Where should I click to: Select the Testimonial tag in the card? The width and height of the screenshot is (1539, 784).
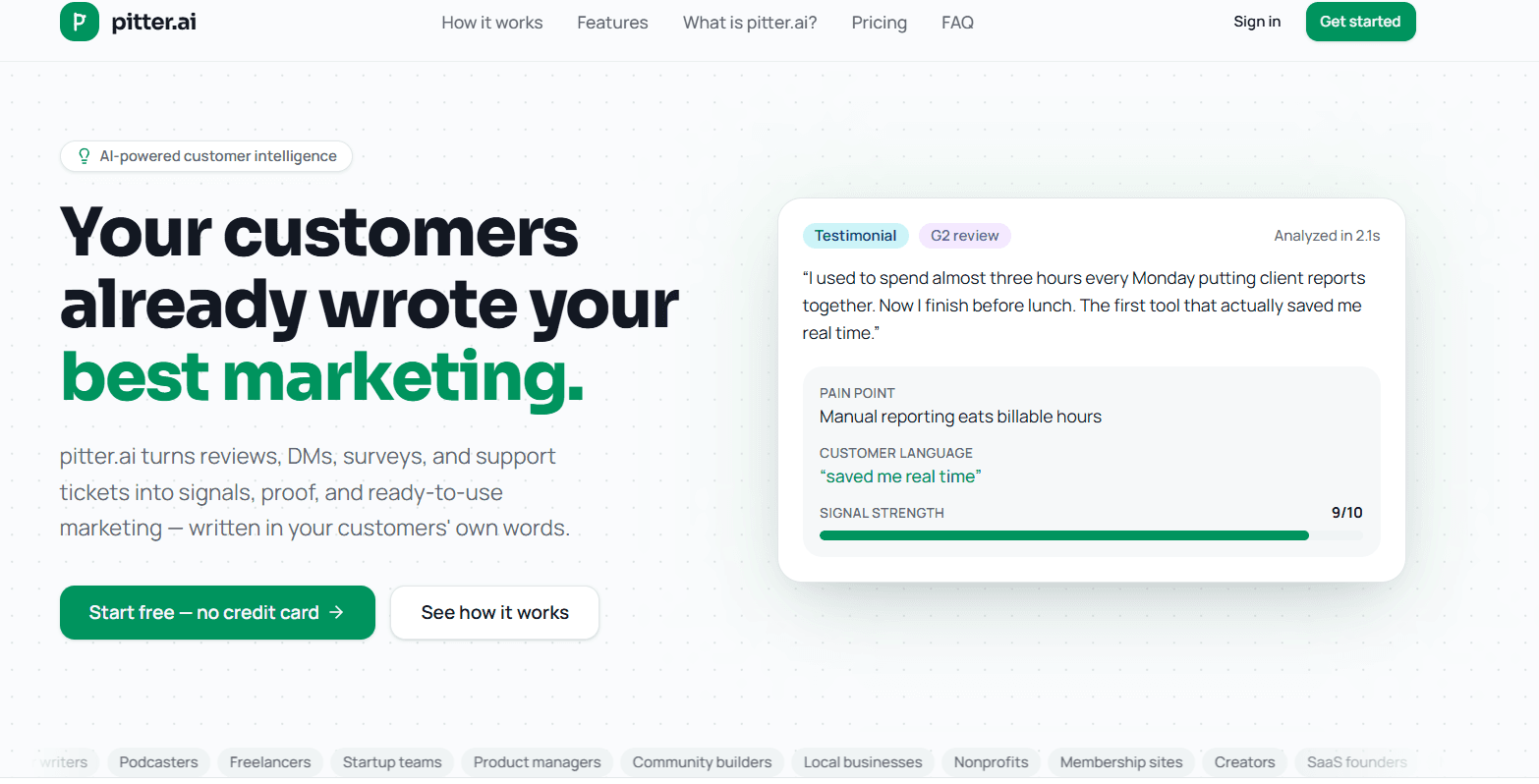[x=855, y=236]
